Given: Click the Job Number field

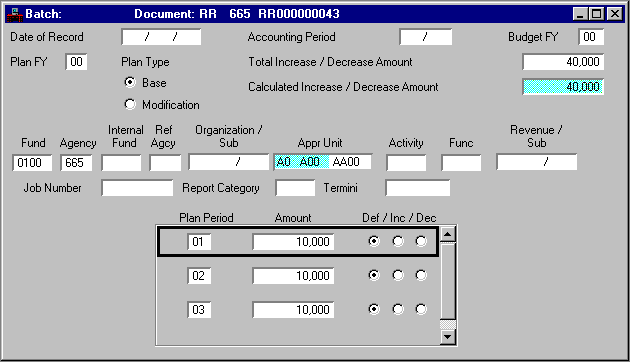Looking at the screenshot, I should point(137,188).
